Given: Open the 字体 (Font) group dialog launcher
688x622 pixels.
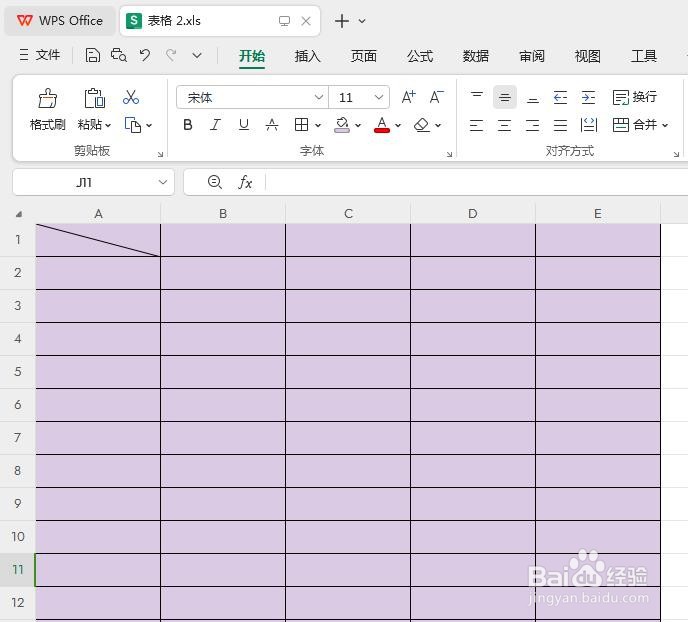Looking at the screenshot, I should tap(449, 154).
